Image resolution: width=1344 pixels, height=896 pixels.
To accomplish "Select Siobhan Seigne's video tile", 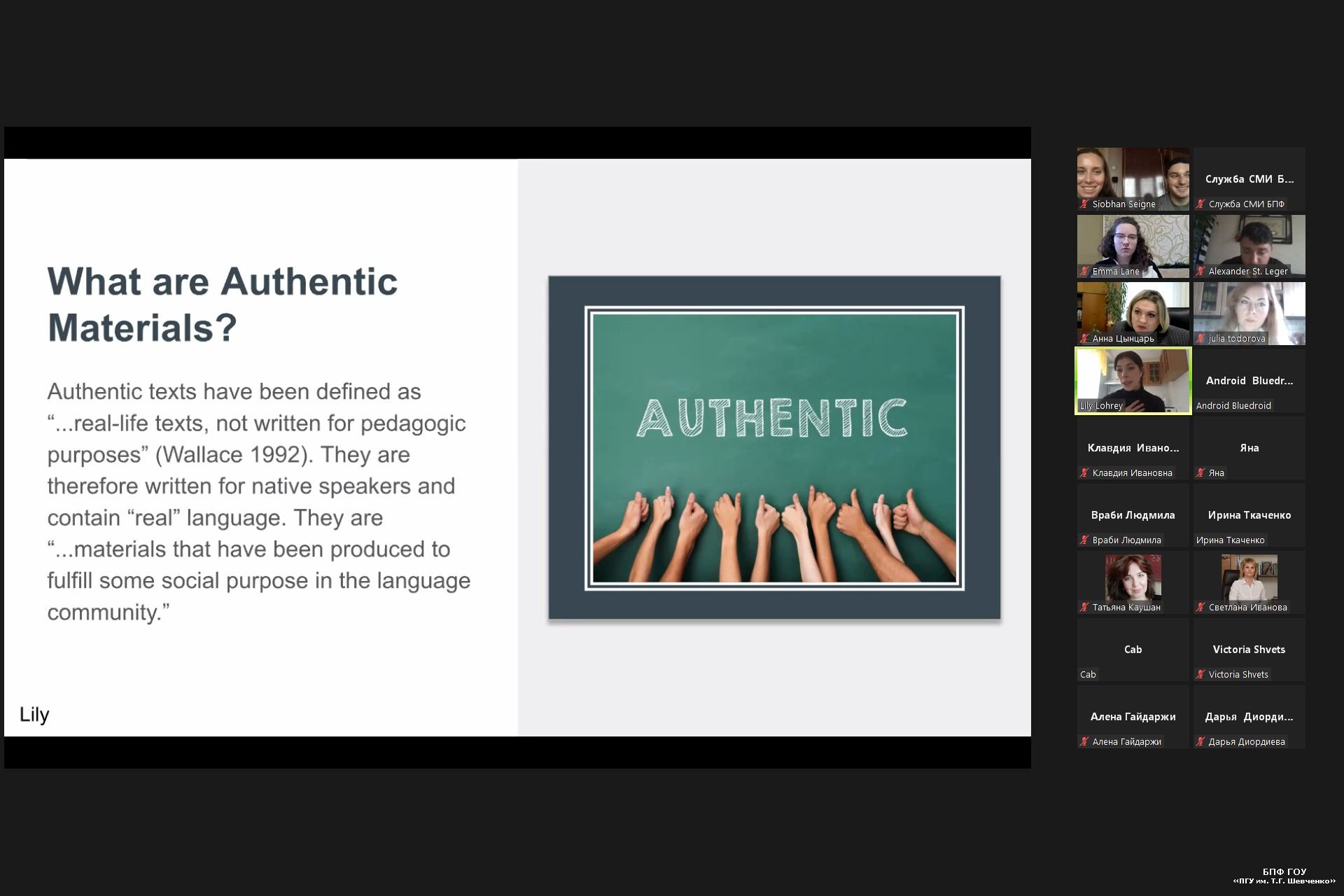I will point(1133,178).
